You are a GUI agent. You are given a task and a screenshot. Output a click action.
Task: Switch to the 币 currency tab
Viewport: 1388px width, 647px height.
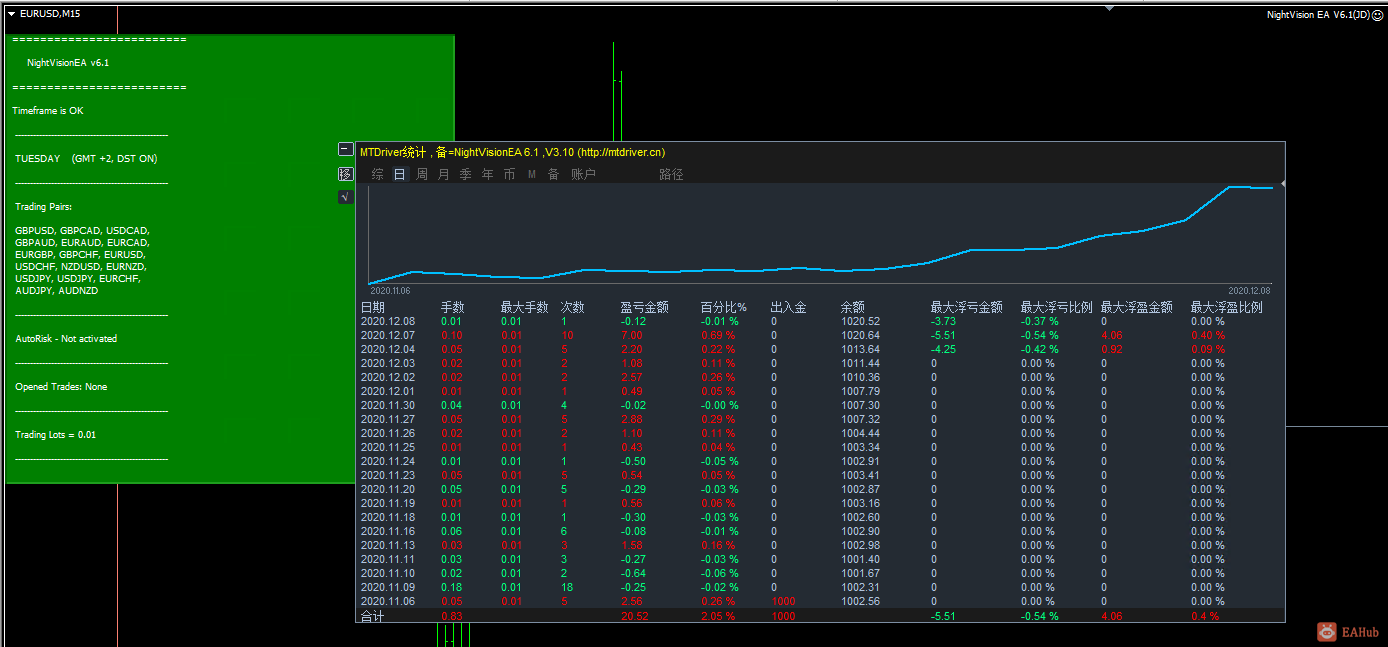pos(510,175)
